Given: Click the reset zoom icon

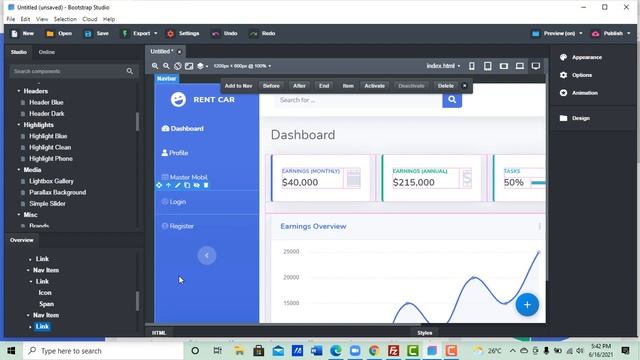Looking at the screenshot, I should 178,66.
